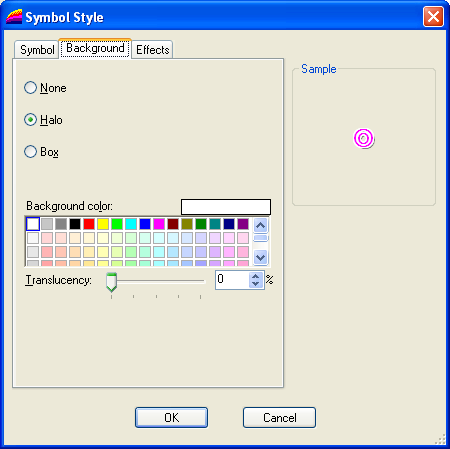Click the Cancel button
The image size is (450, 449).
(279, 417)
